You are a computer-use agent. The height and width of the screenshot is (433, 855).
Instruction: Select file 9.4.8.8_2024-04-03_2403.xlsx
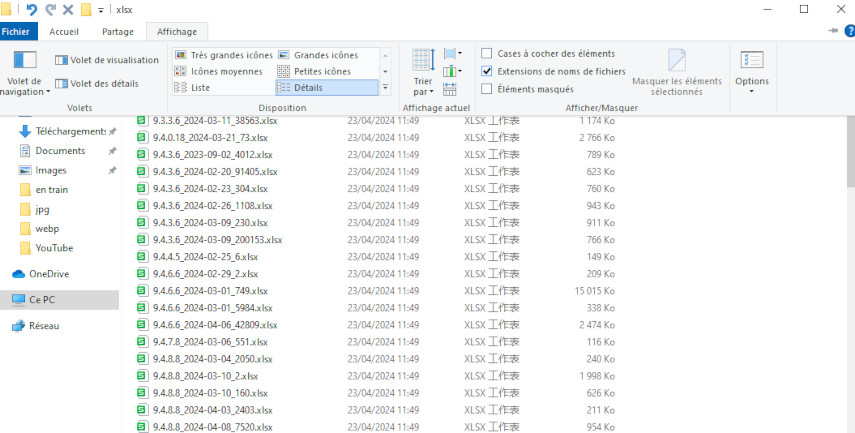click(x=213, y=410)
